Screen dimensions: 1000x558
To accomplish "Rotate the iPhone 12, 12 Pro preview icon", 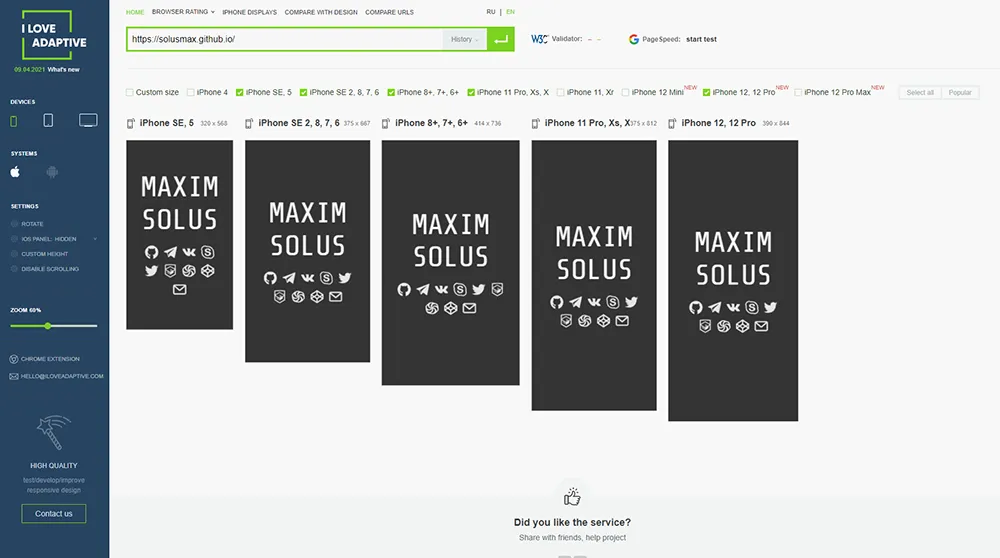I will coord(672,124).
